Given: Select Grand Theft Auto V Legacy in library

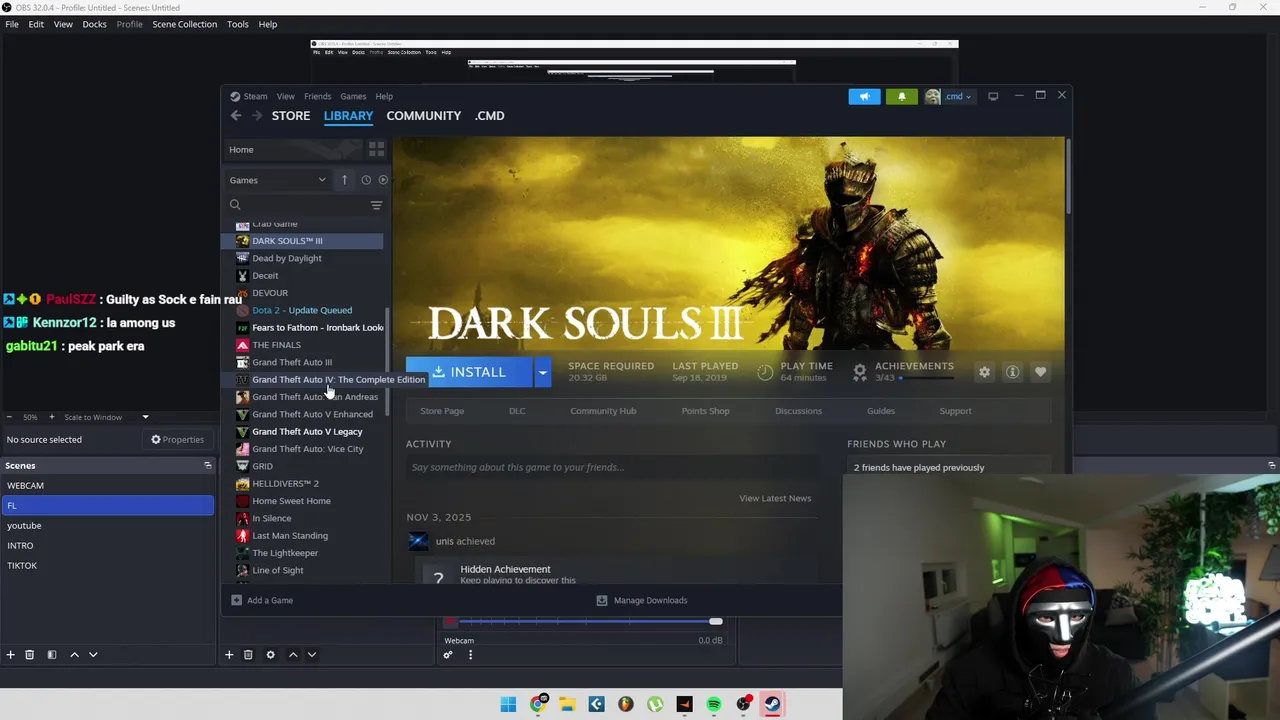Looking at the screenshot, I should click(307, 432).
